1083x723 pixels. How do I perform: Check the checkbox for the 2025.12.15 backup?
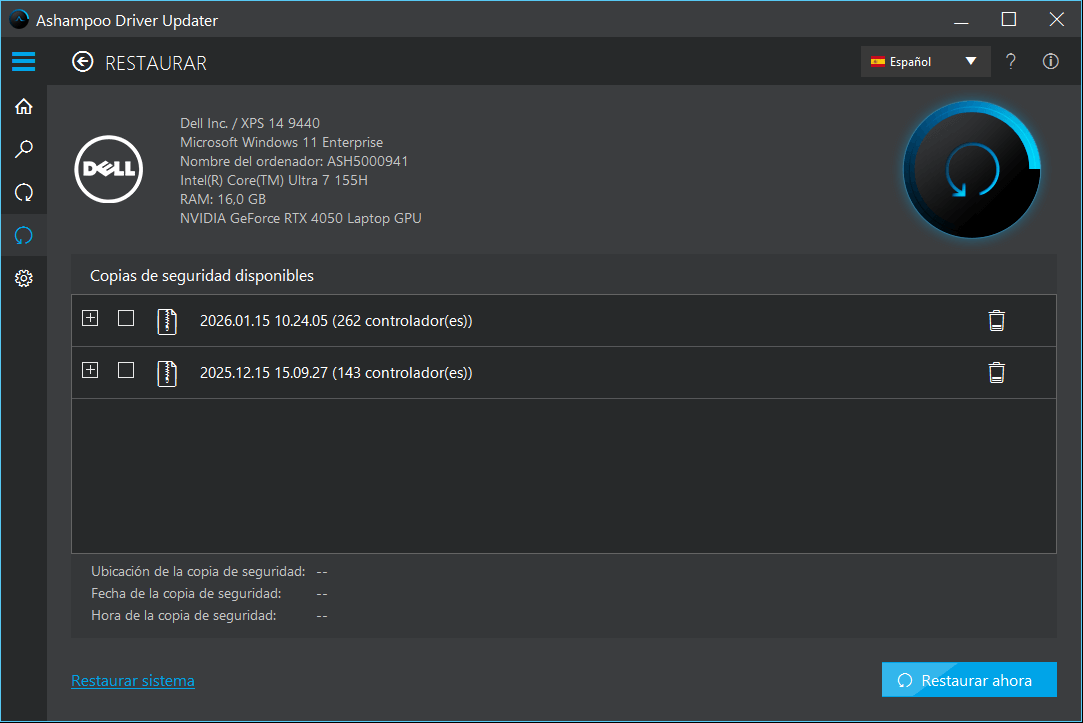pos(125,369)
